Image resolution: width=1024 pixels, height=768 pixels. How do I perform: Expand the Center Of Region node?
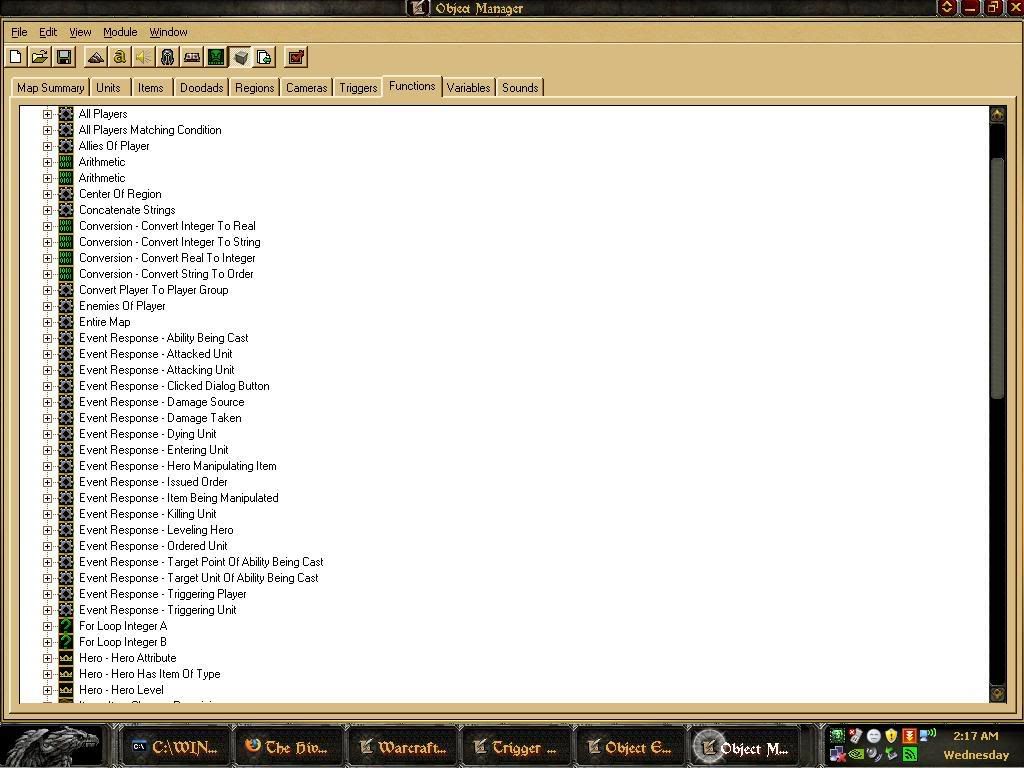[x=47, y=194]
